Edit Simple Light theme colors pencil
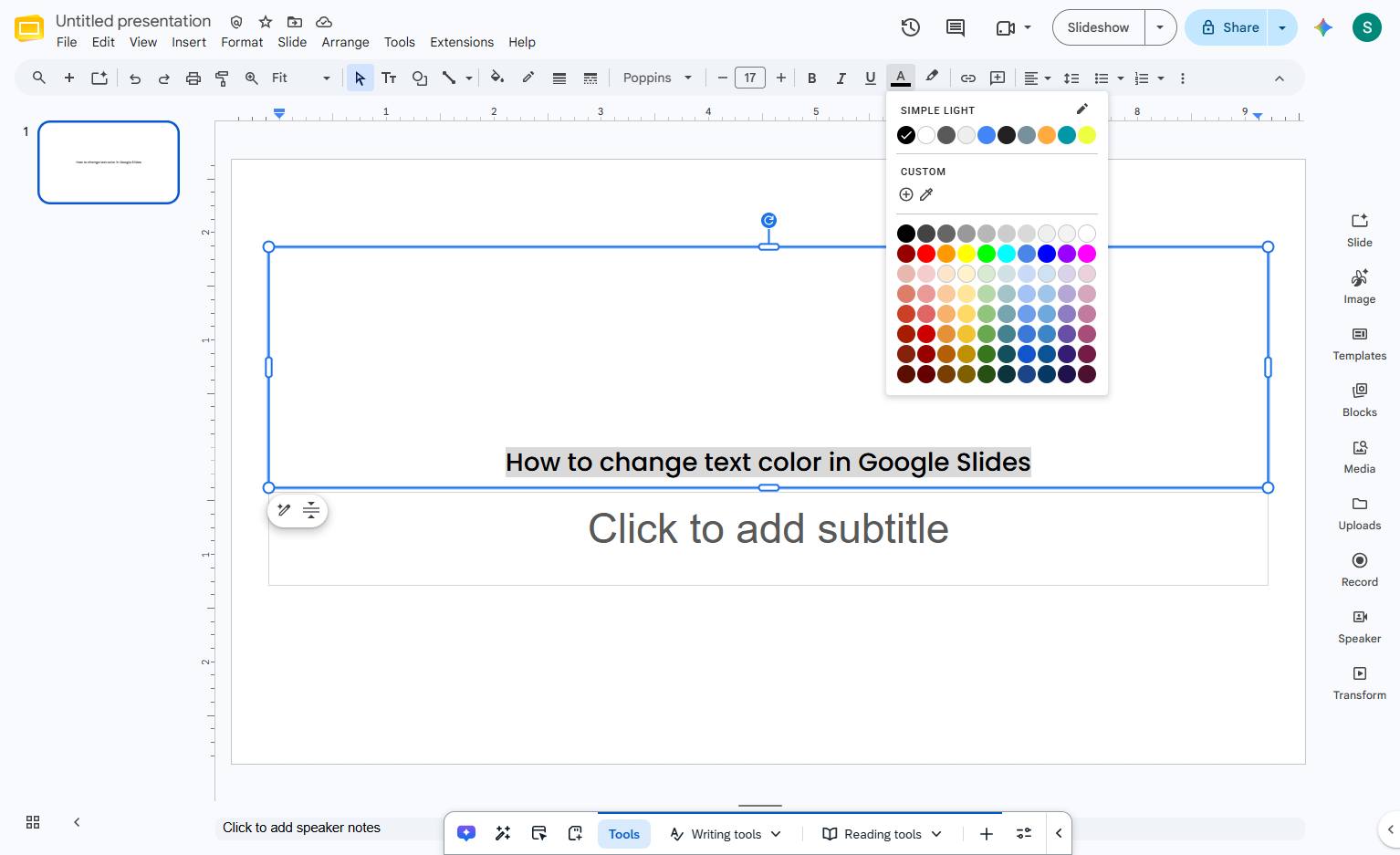This screenshot has width=1400, height=855. pos(1082,109)
